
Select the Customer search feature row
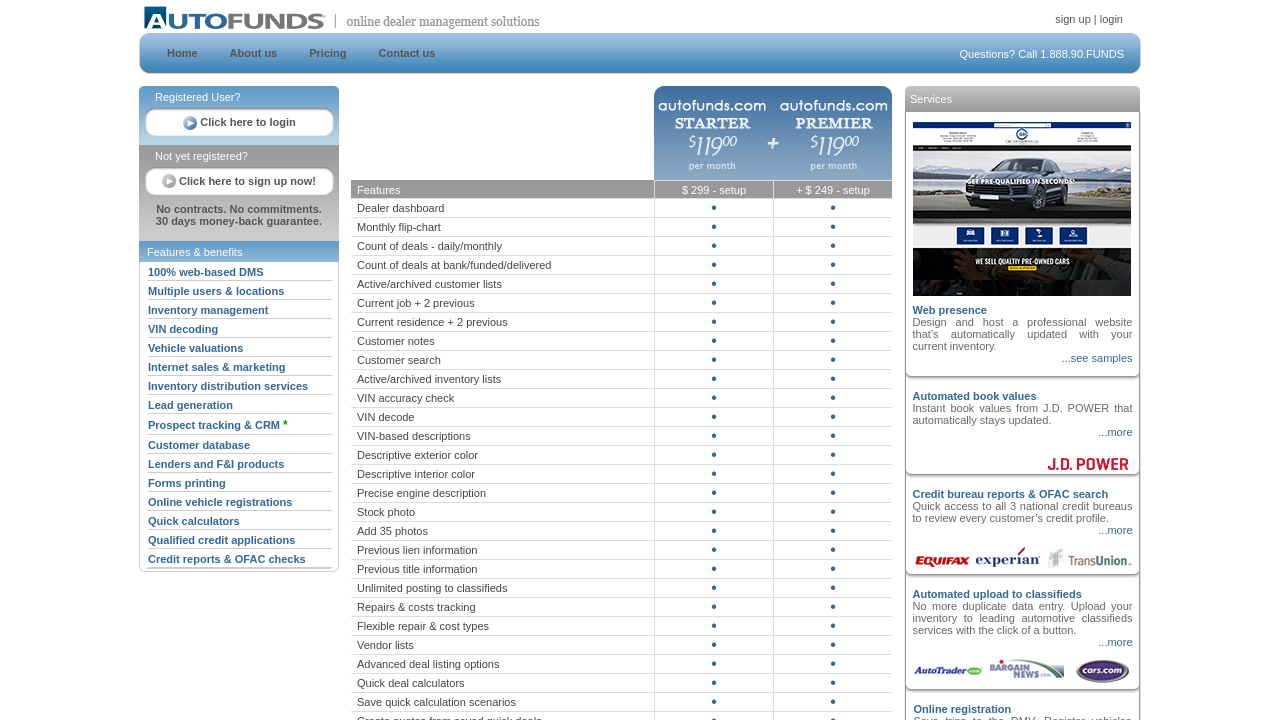click(621, 360)
